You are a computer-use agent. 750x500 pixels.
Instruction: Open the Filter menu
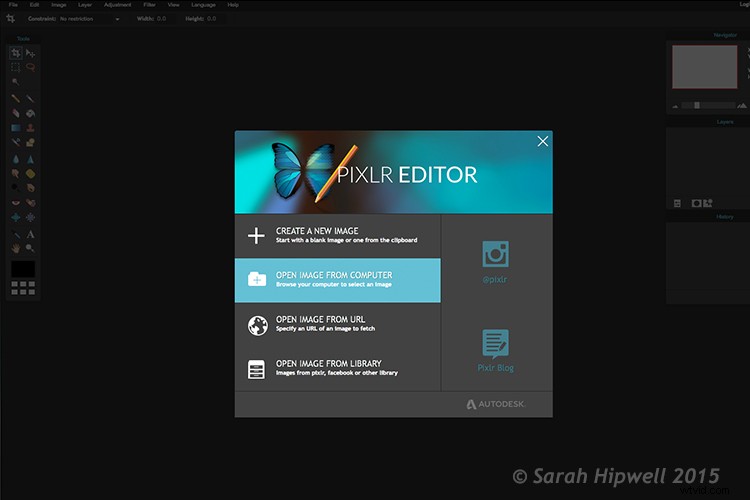(x=150, y=5)
